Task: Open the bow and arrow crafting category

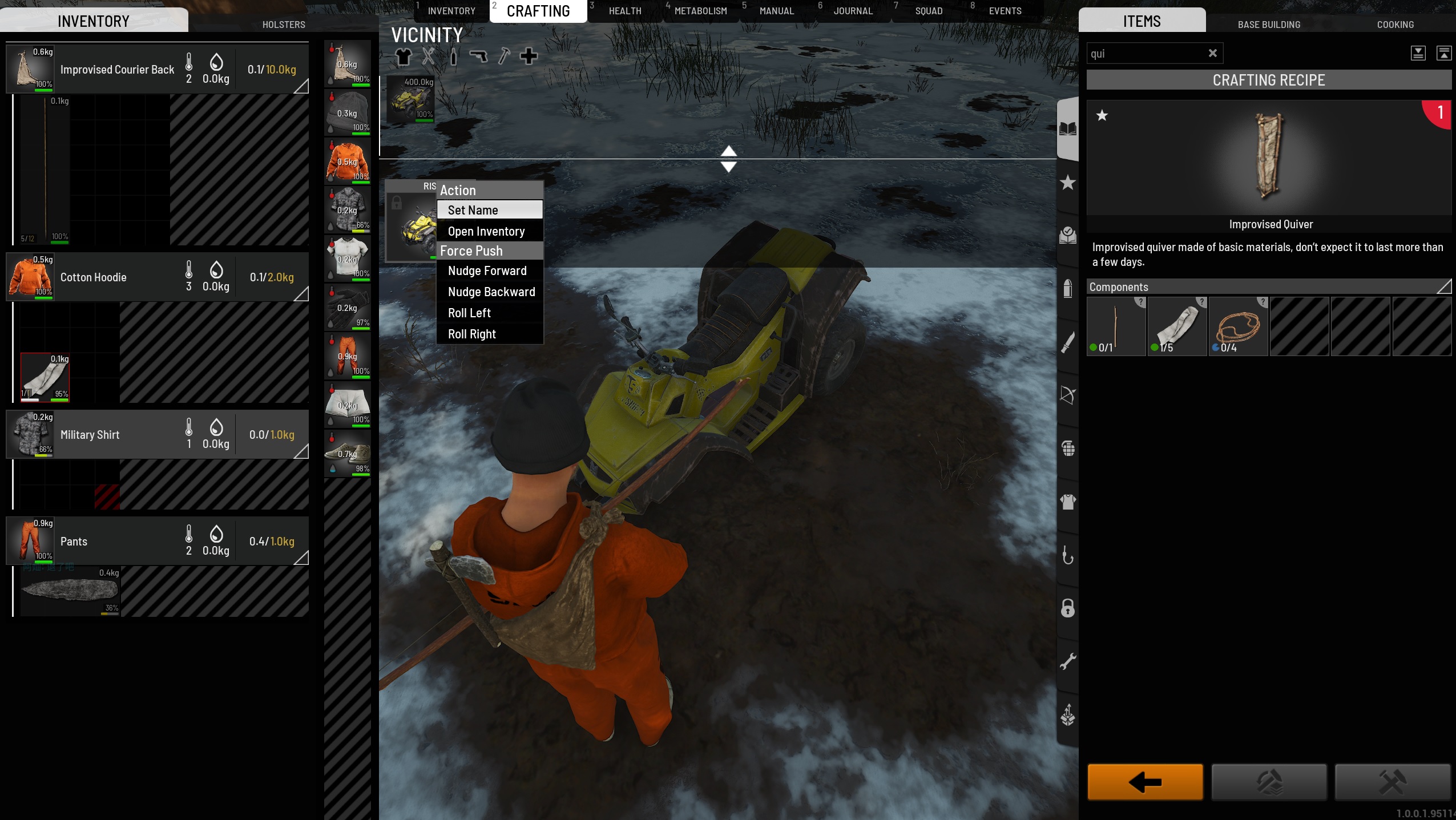Action: (x=1068, y=395)
